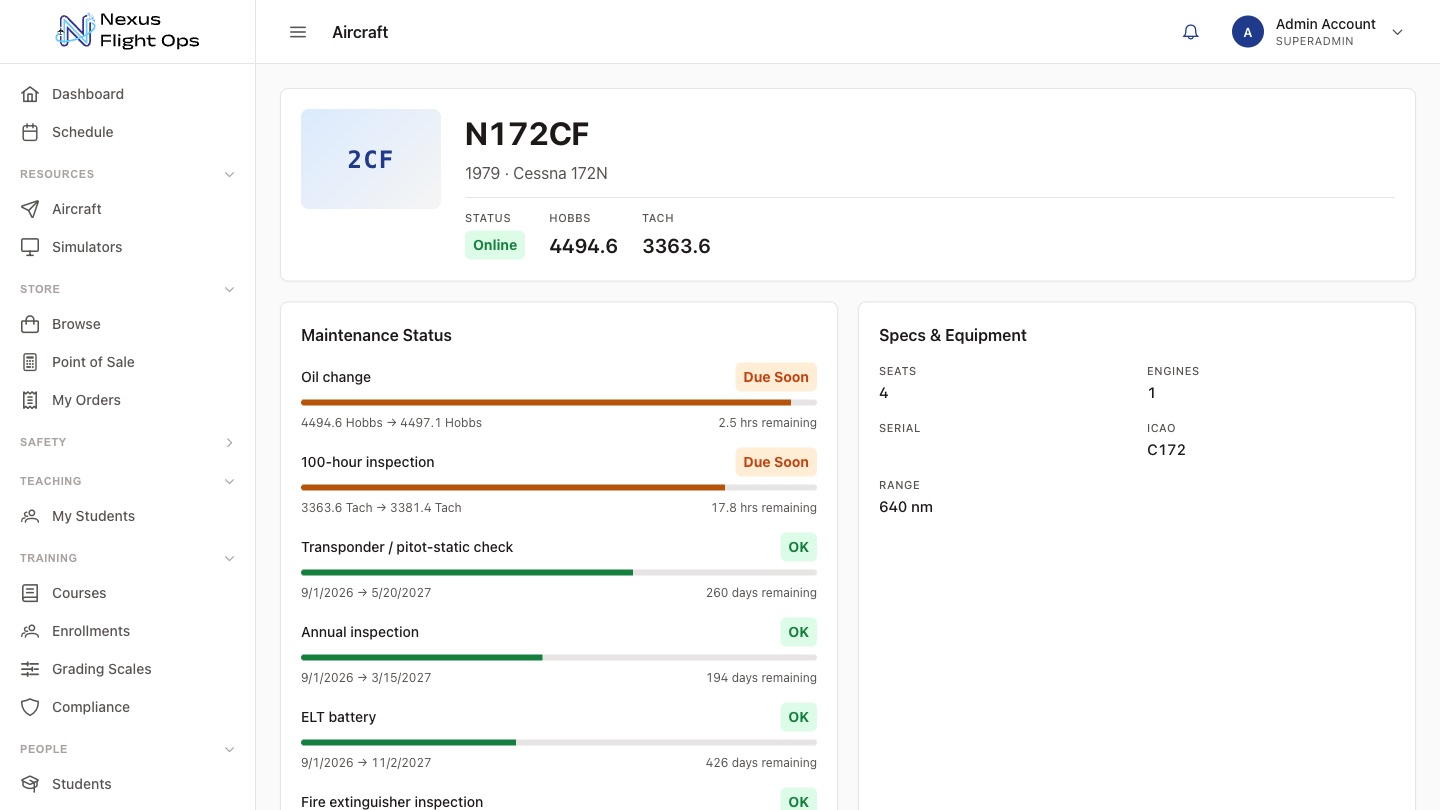Click the 2CF aircraft thumbnail
1440x810 pixels.
(371, 159)
